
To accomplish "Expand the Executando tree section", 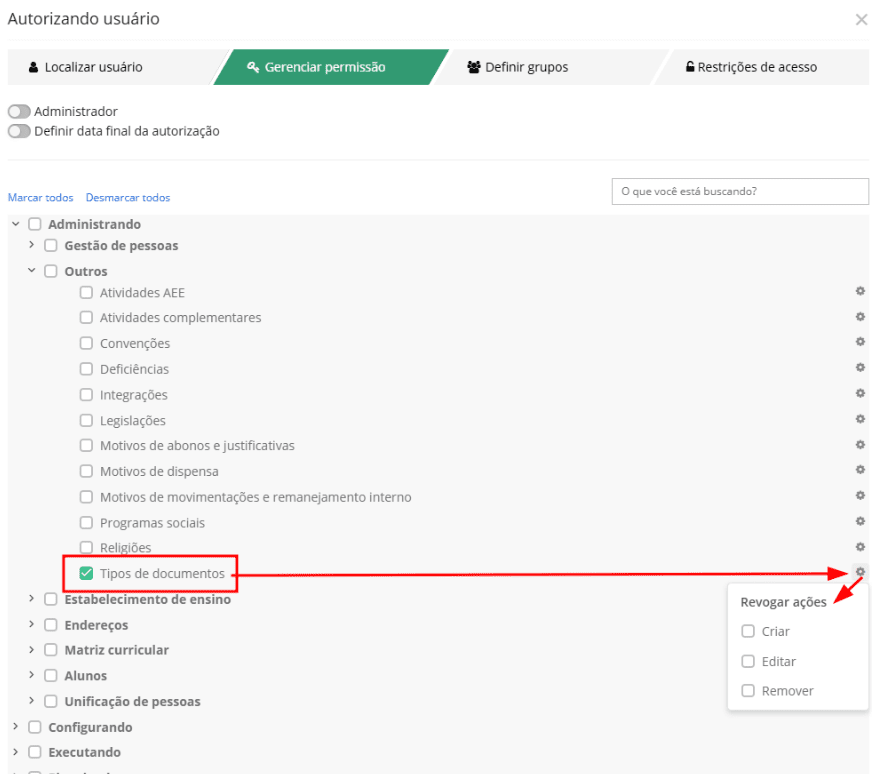I will pyautogui.click(x=16, y=752).
